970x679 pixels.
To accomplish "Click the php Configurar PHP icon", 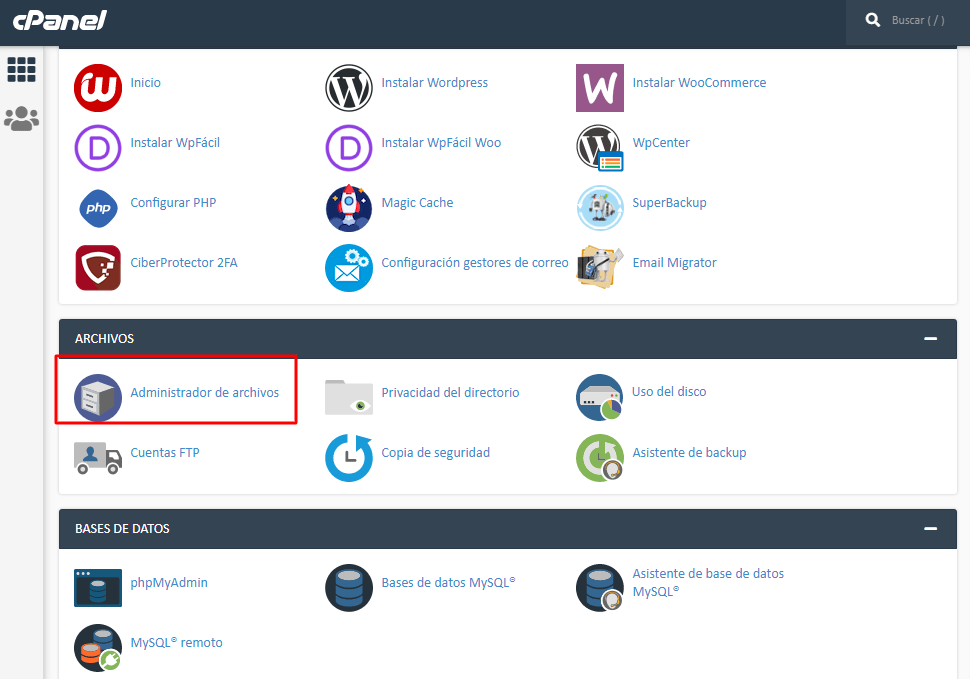I will click(98, 208).
